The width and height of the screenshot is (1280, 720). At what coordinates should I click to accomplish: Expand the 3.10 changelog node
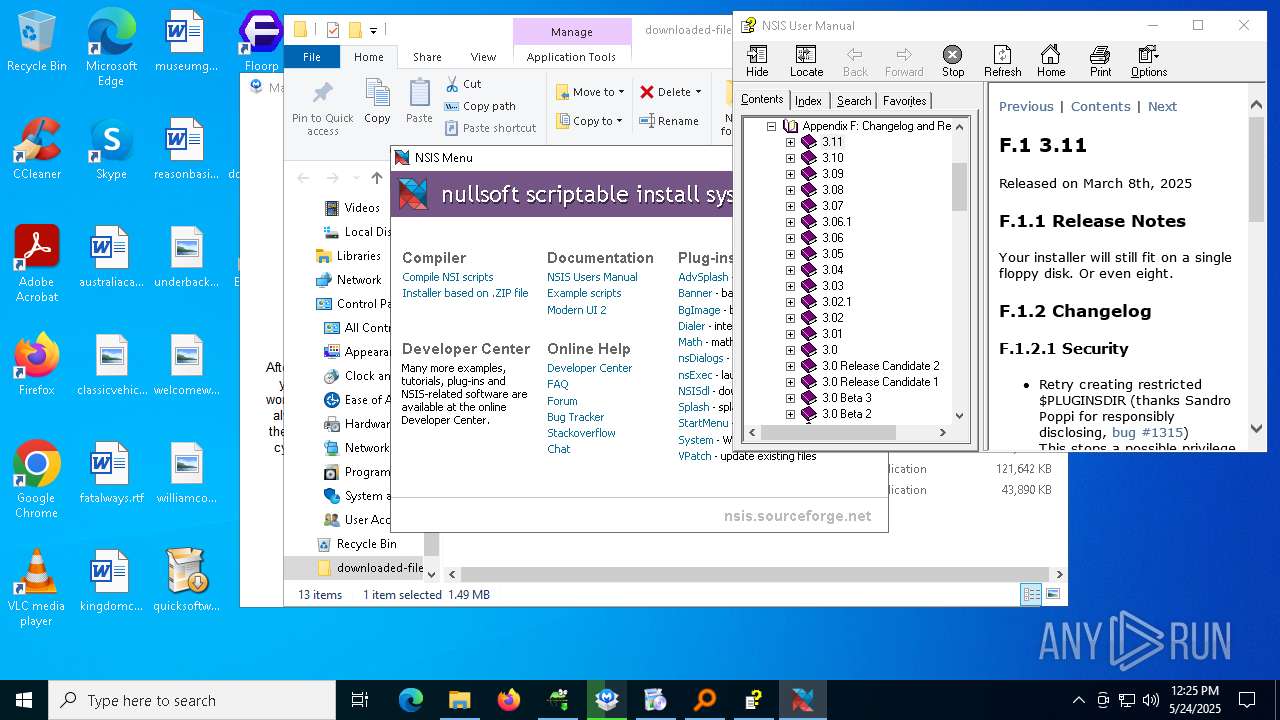pos(790,158)
